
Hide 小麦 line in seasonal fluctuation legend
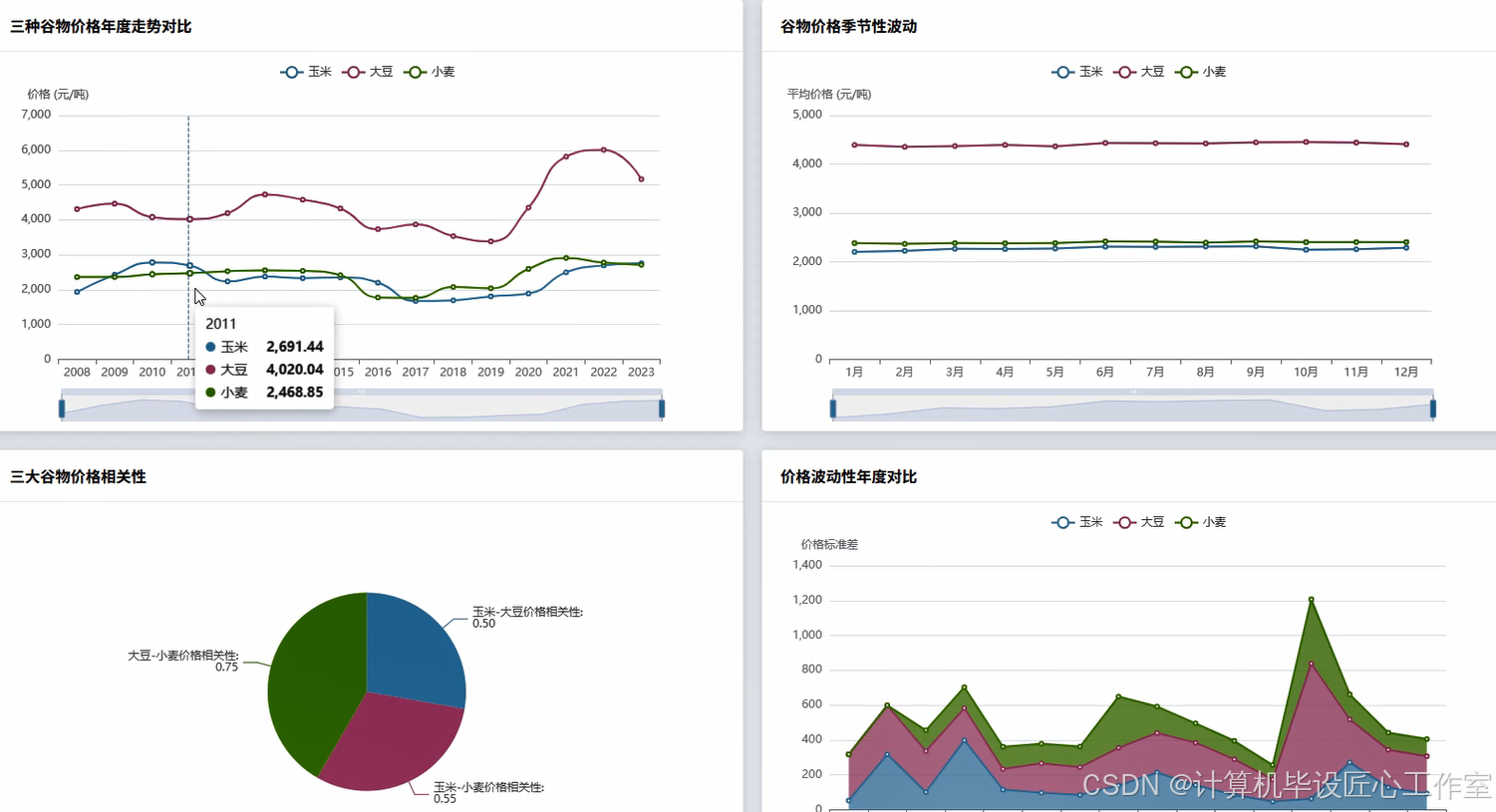point(1201,72)
